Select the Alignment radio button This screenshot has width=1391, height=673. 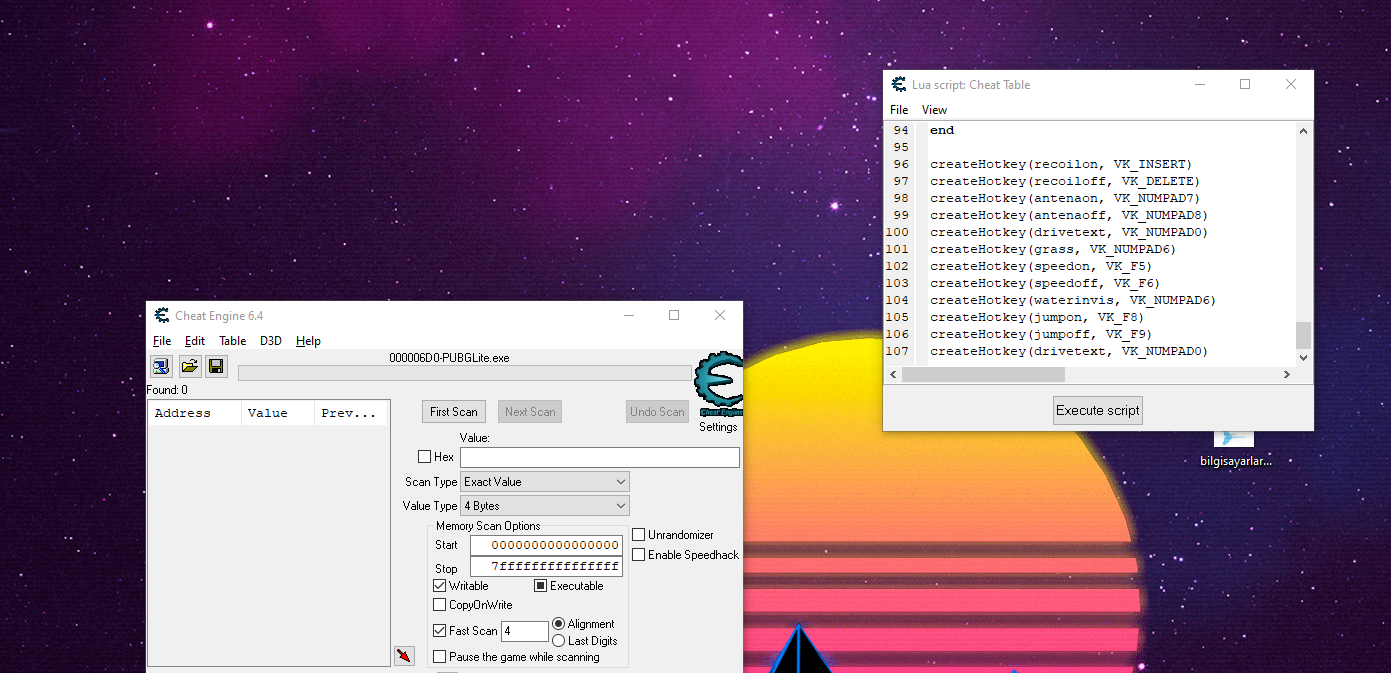tap(558, 624)
